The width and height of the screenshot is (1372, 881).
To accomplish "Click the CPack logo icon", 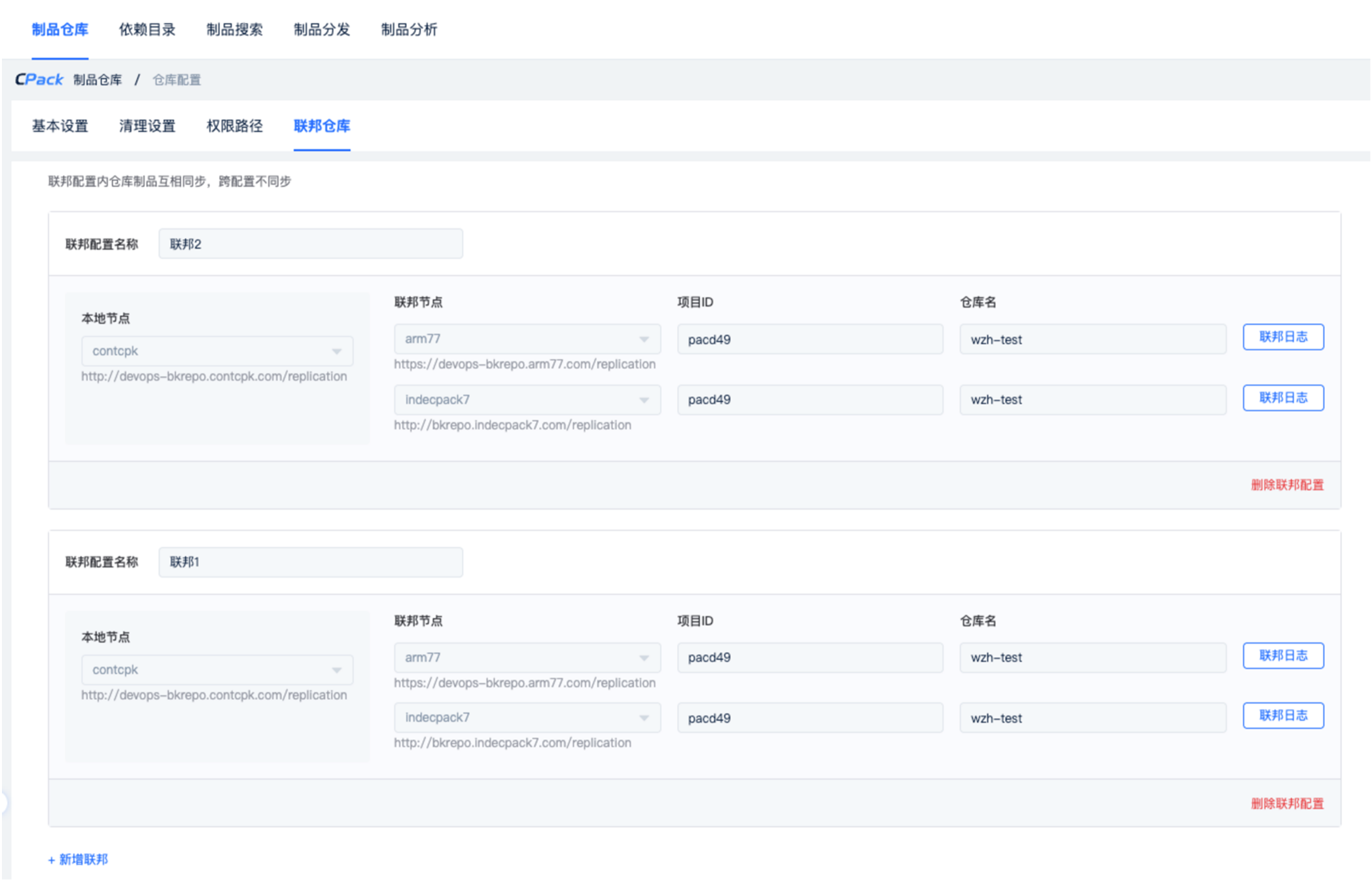I will [39, 80].
